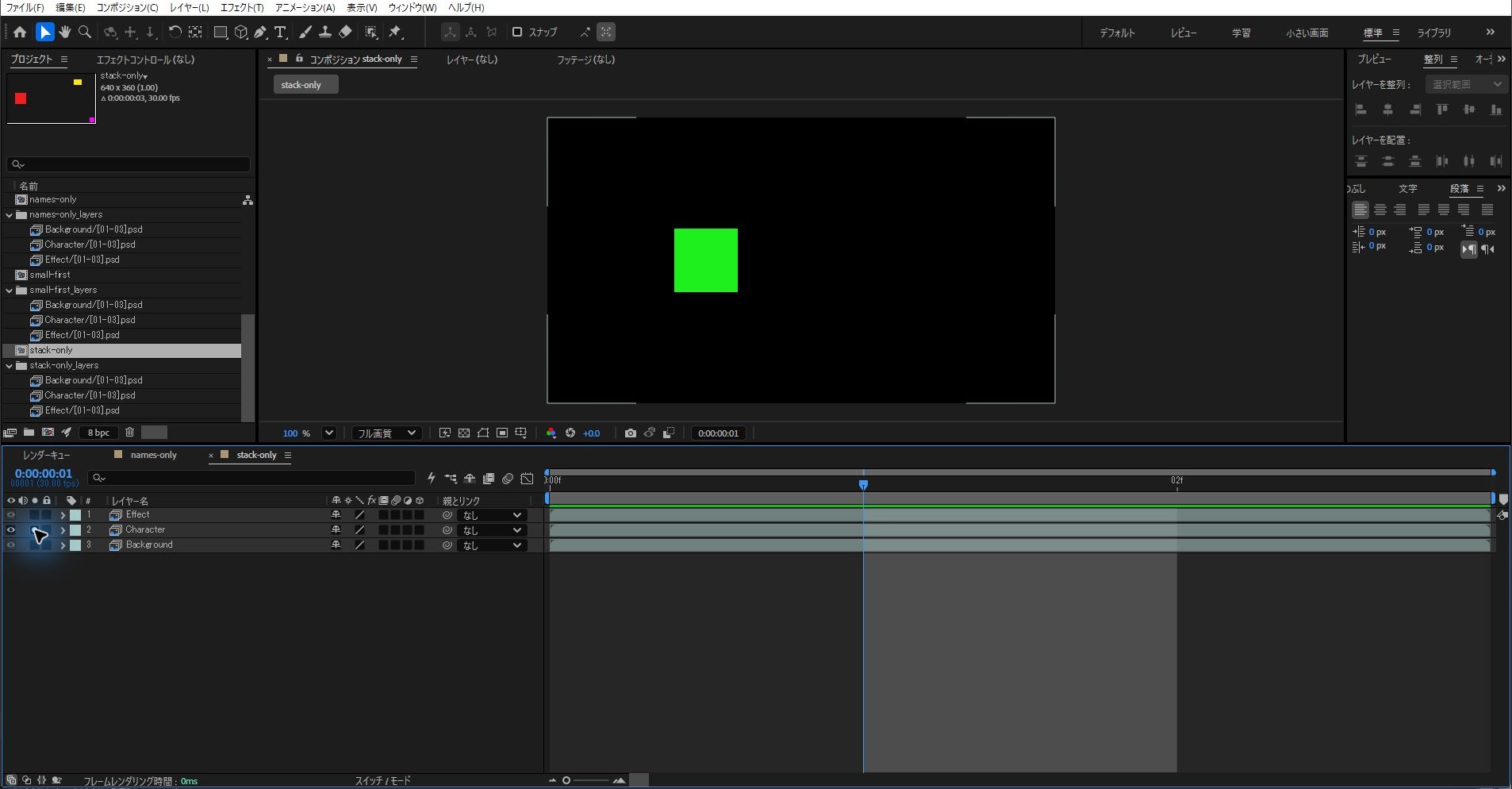Take a snapshot with the camera icon
Screen dimensions: 1512x789
(x=630, y=433)
